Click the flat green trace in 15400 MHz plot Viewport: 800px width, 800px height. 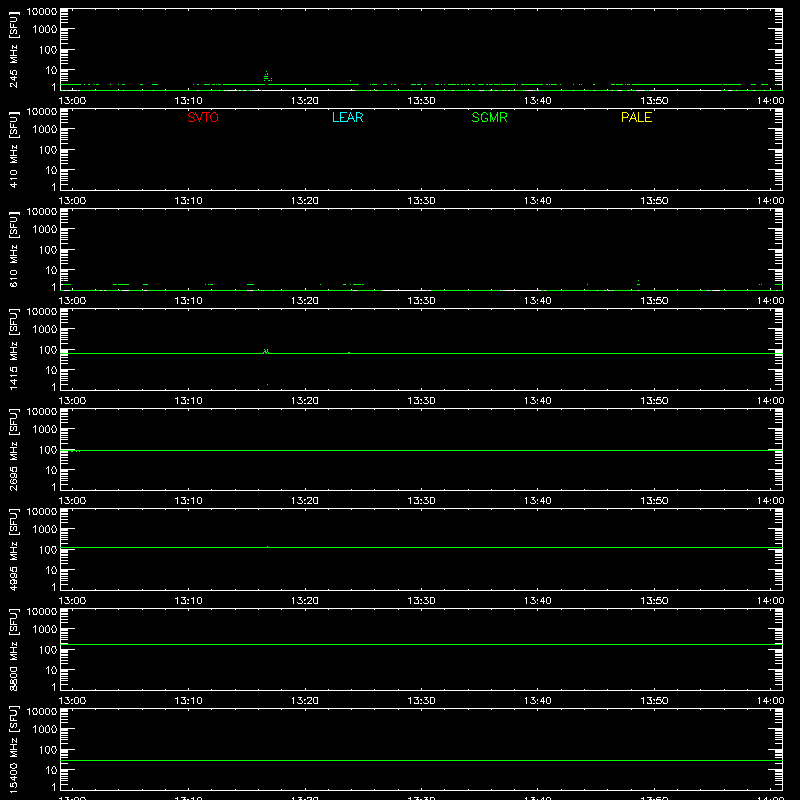pos(421,760)
